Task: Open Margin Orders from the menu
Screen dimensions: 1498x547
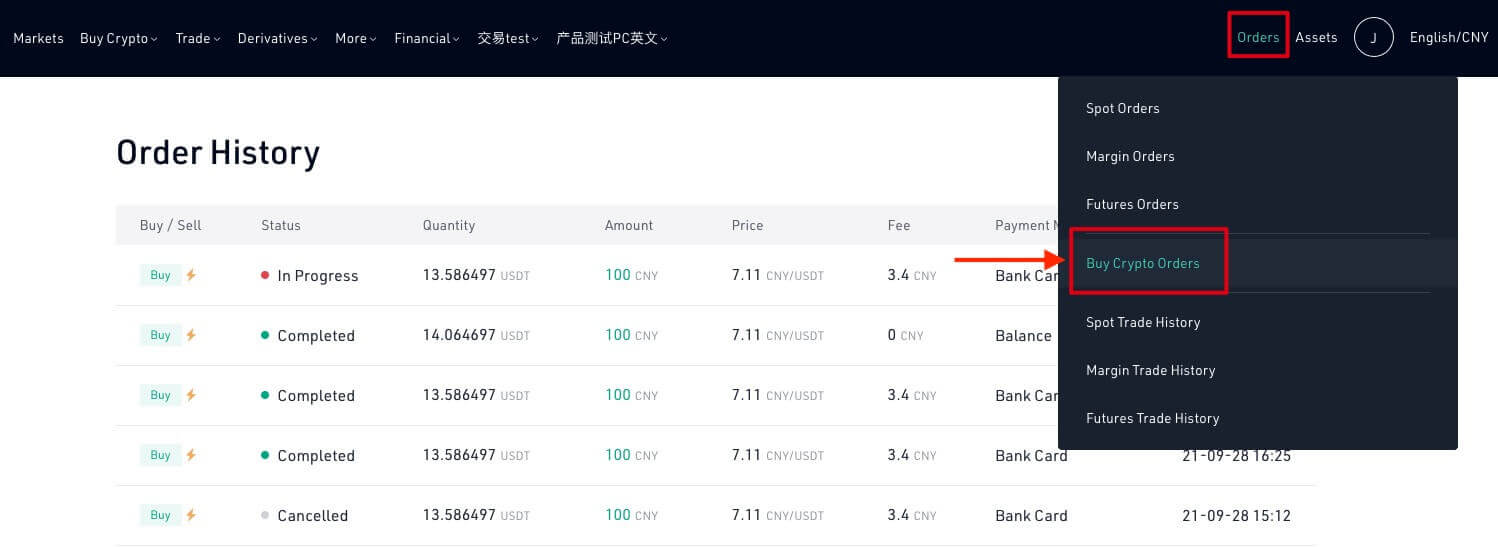Action: [x=1130, y=156]
